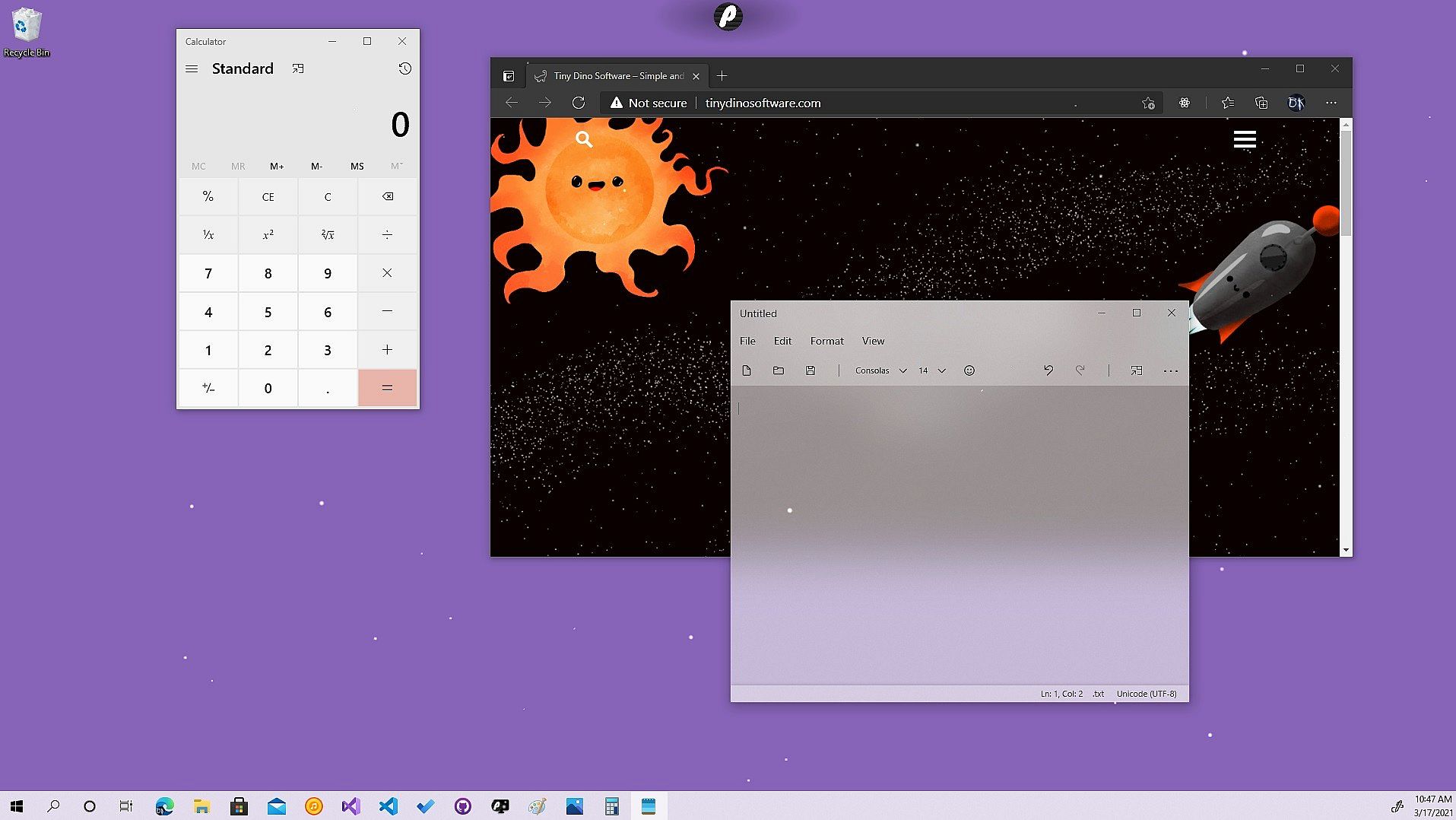Open the calculator history panel
1456x820 pixels.
pos(404,68)
